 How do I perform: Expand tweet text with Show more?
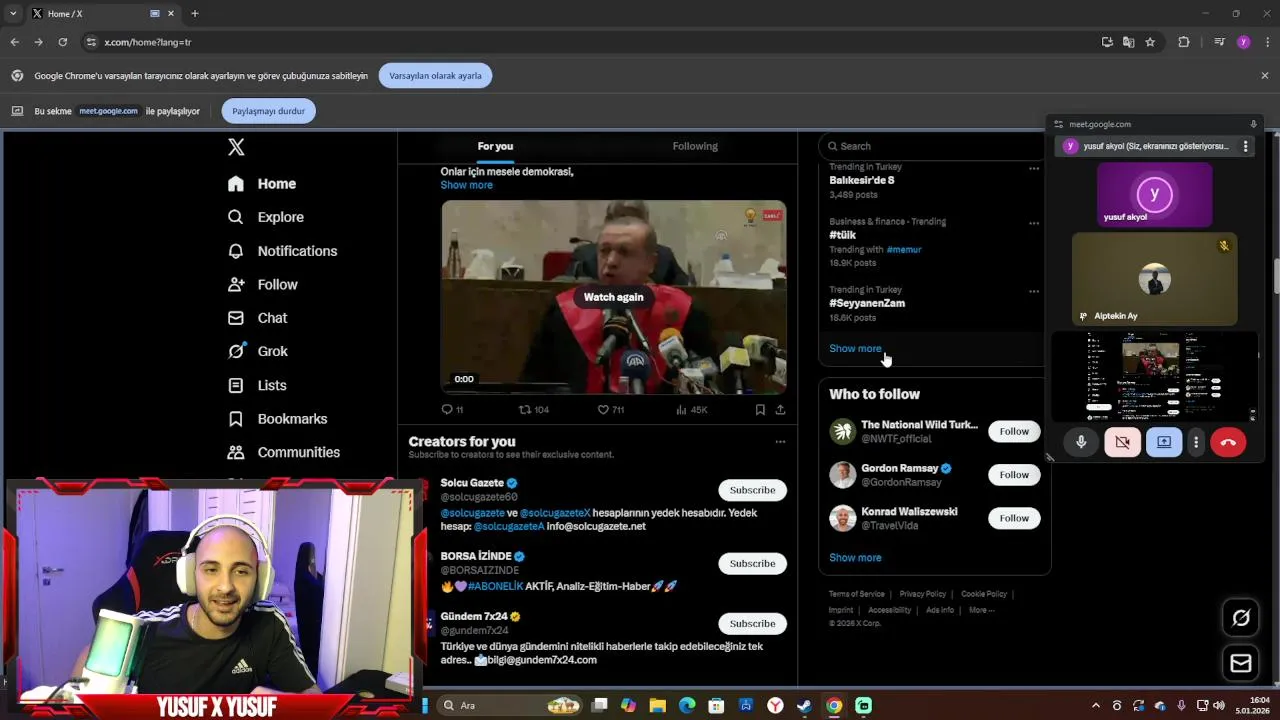pos(466,185)
